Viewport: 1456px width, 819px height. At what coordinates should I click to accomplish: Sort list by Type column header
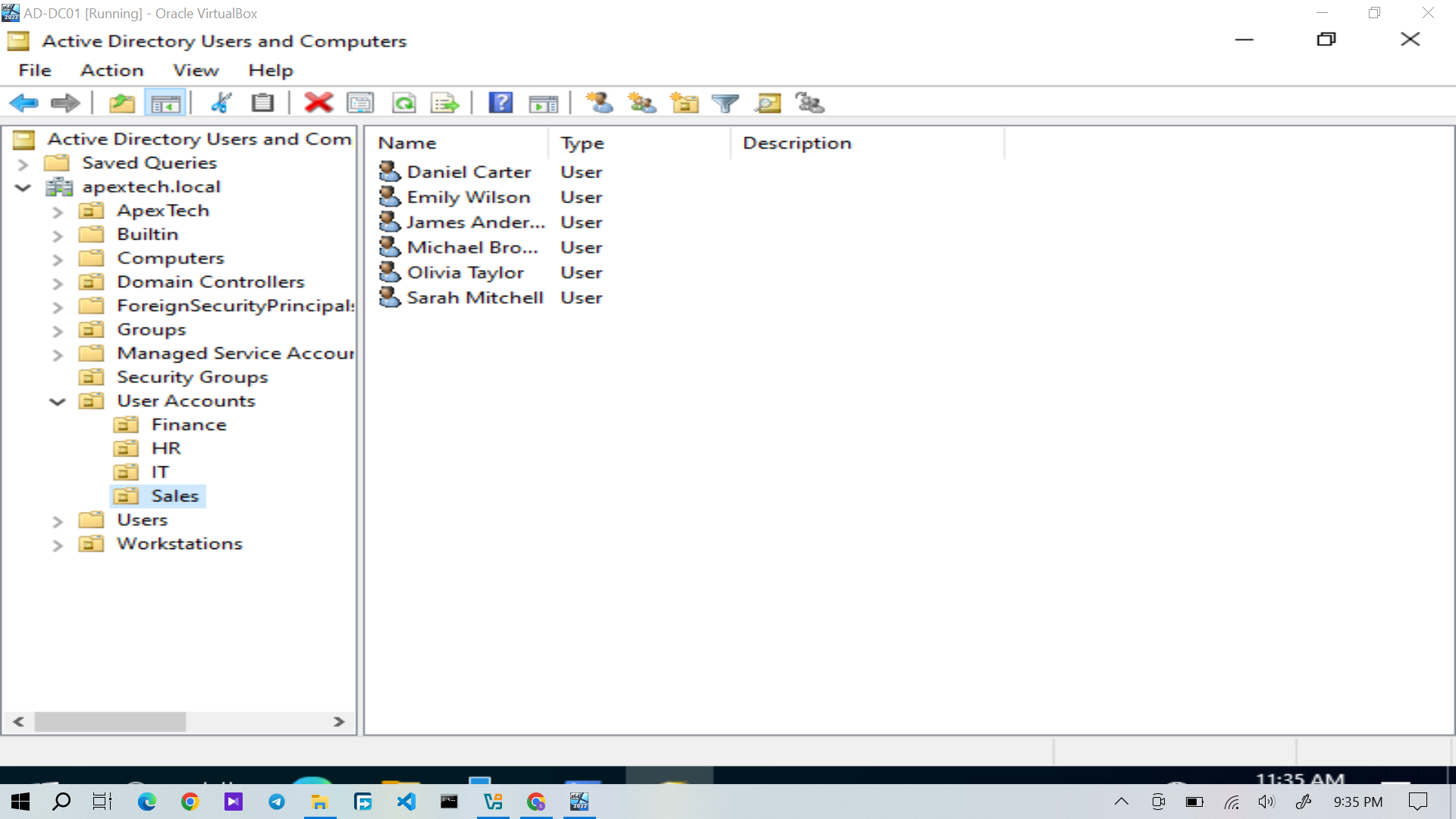click(x=640, y=143)
